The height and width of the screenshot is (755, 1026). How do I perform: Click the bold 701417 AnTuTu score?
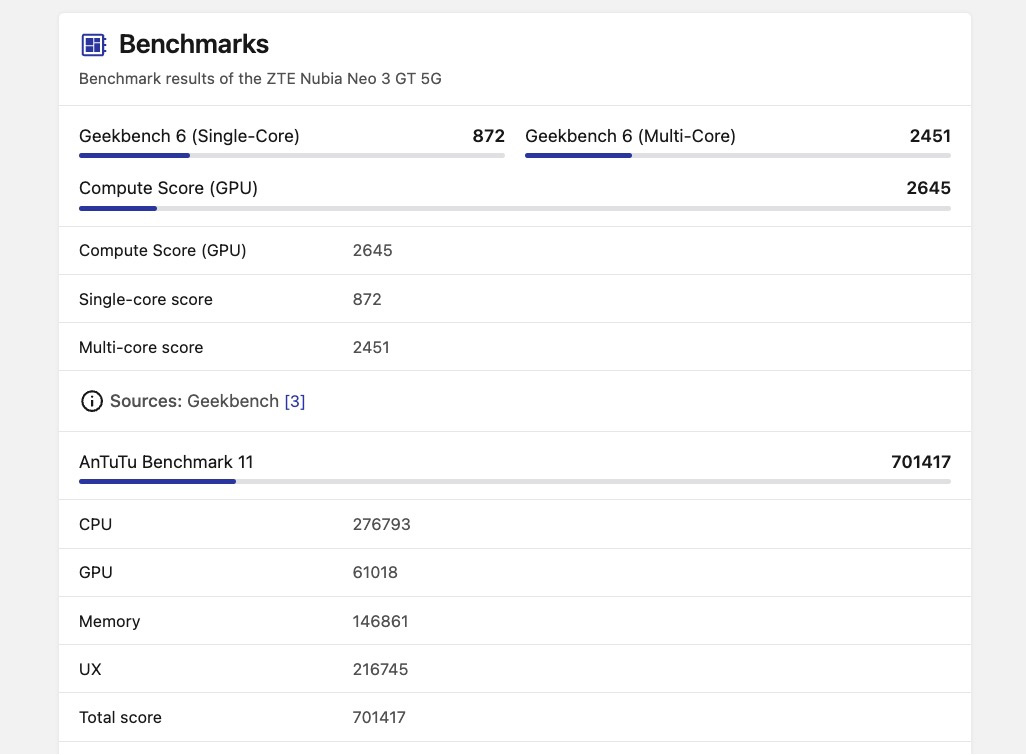tap(921, 462)
